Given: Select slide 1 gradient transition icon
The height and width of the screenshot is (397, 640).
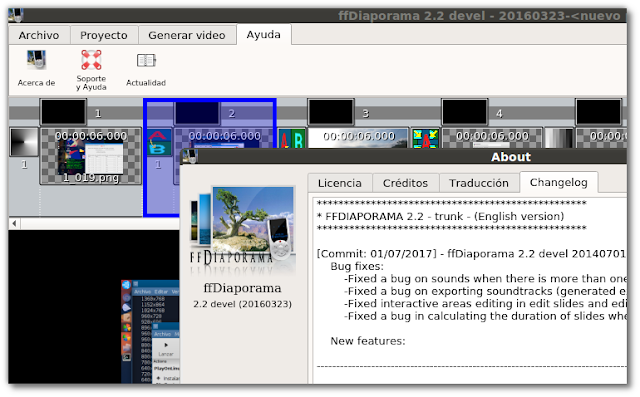Looking at the screenshot, I should [x=24, y=142].
